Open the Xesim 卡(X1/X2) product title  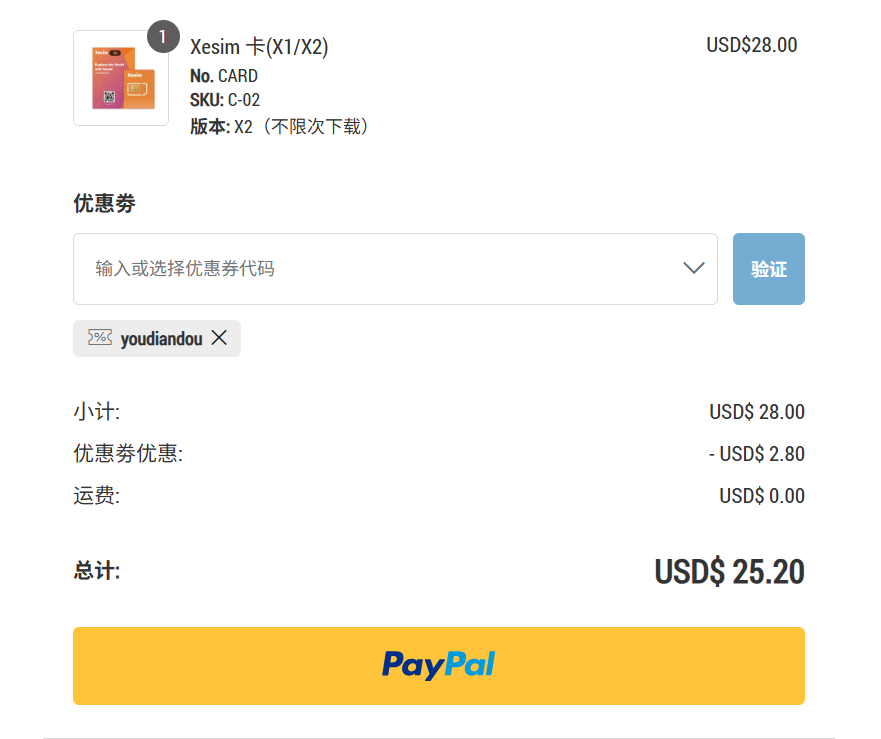(x=259, y=47)
